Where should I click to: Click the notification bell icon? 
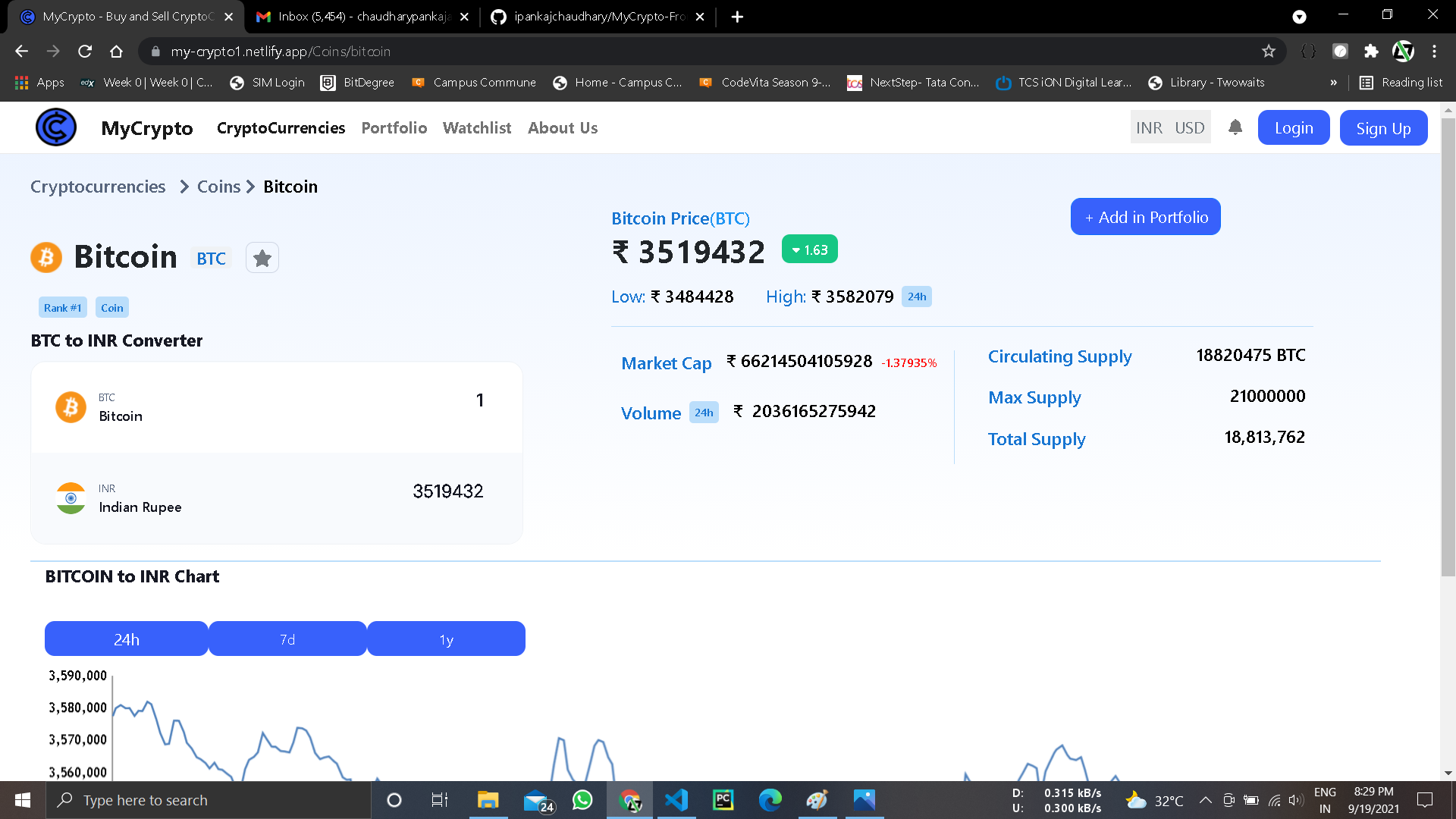pyautogui.click(x=1235, y=127)
